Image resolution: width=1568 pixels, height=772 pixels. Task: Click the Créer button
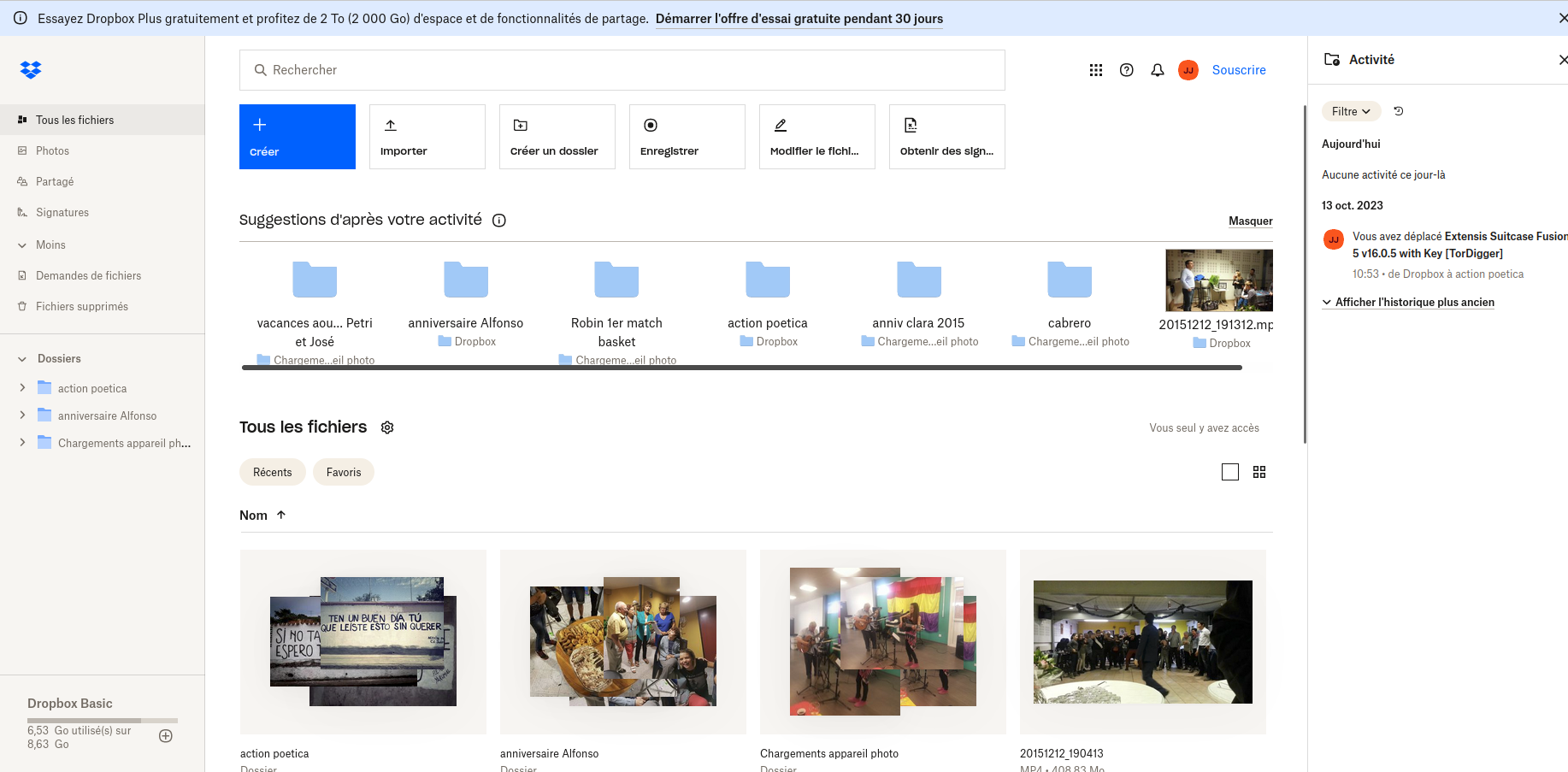pyautogui.click(x=298, y=137)
